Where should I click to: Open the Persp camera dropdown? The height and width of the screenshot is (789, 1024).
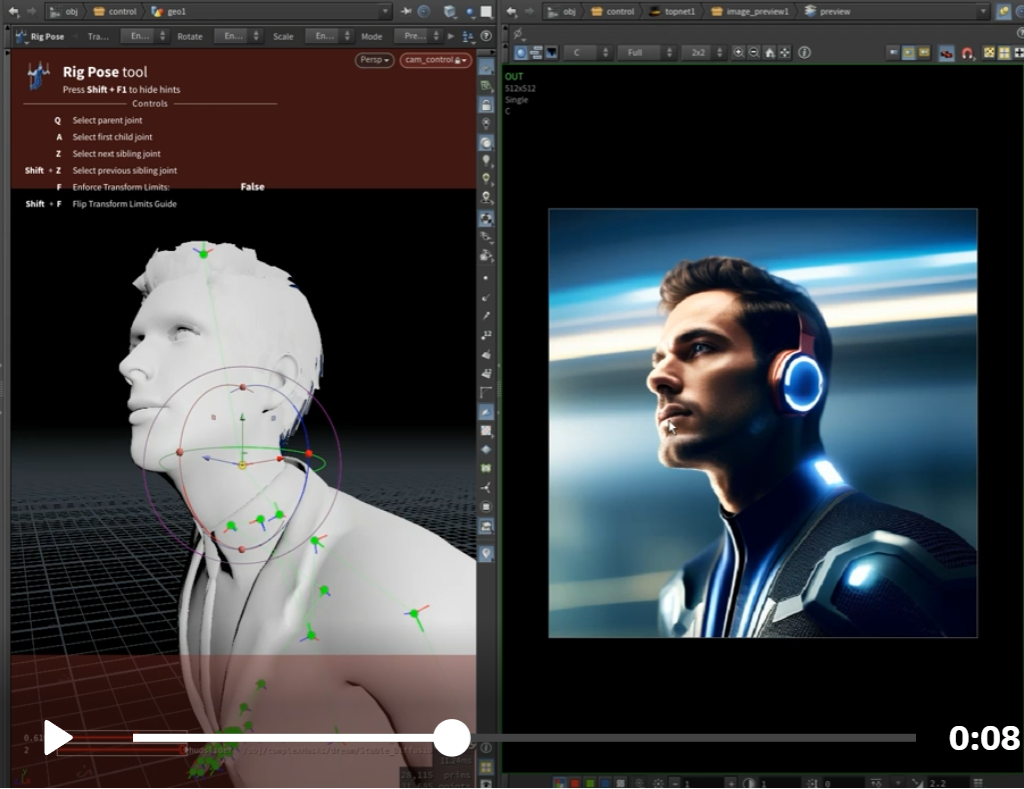pos(375,60)
